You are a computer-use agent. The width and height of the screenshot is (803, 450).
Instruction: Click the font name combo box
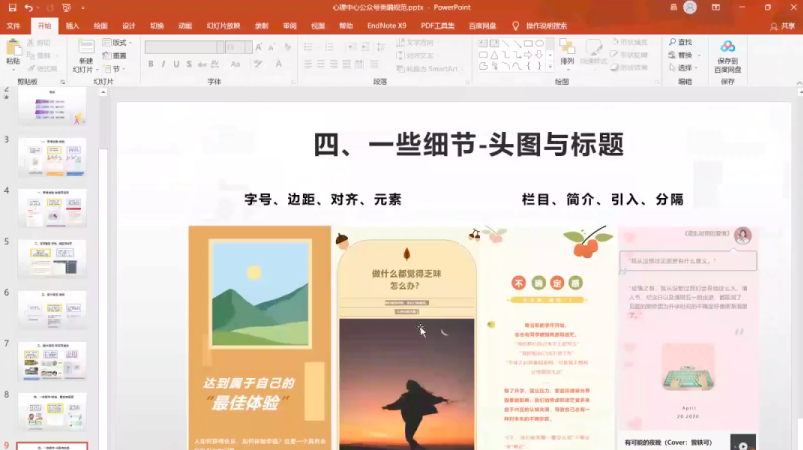click(184, 47)
